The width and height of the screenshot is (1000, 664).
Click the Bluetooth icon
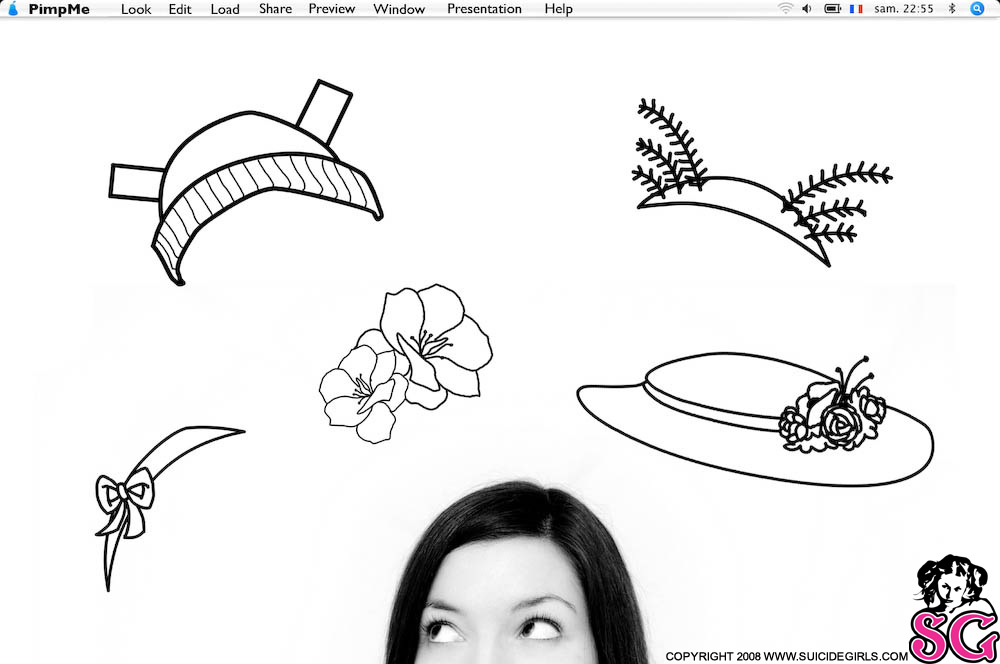click(952, 8)
